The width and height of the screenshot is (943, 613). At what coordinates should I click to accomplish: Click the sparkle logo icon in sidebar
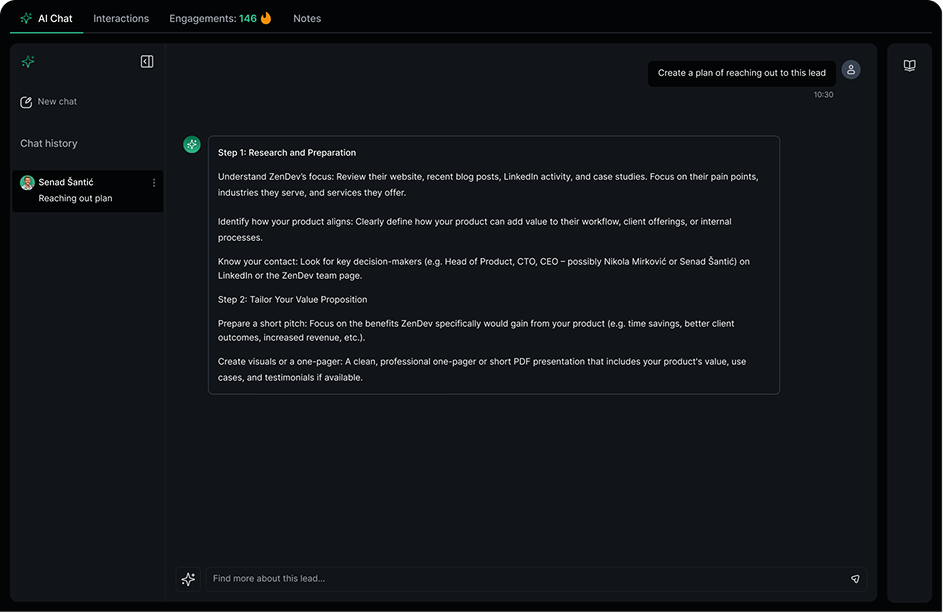point(28,62)
